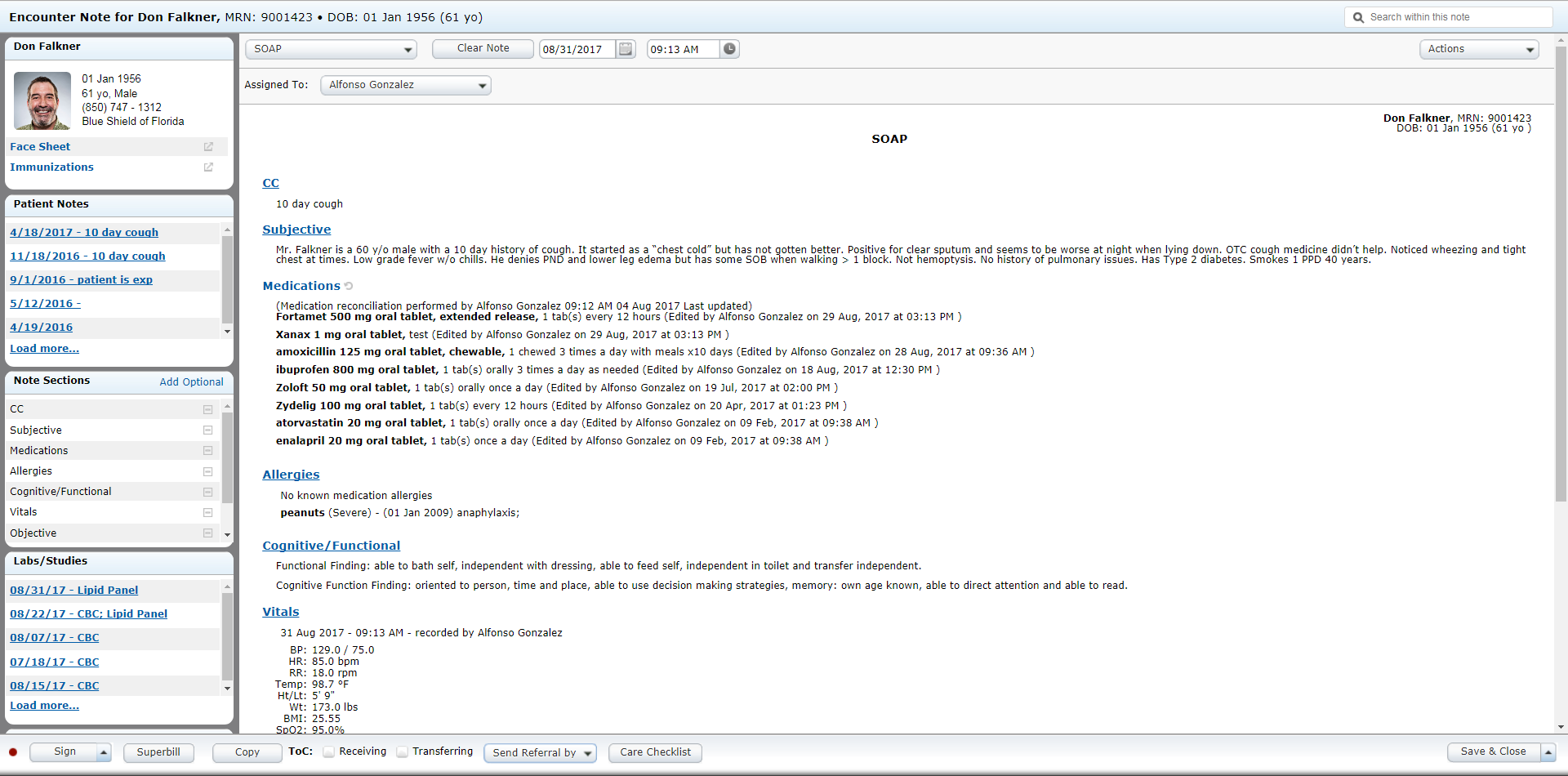
Task: Open Immunizations pop-out icon
Action: [208, 167]
